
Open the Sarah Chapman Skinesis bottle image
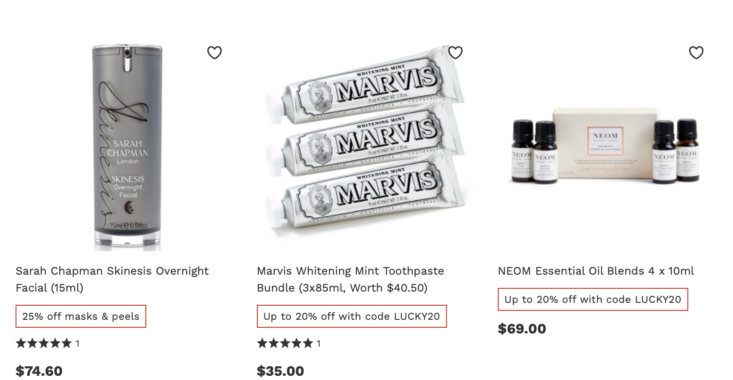127,147
